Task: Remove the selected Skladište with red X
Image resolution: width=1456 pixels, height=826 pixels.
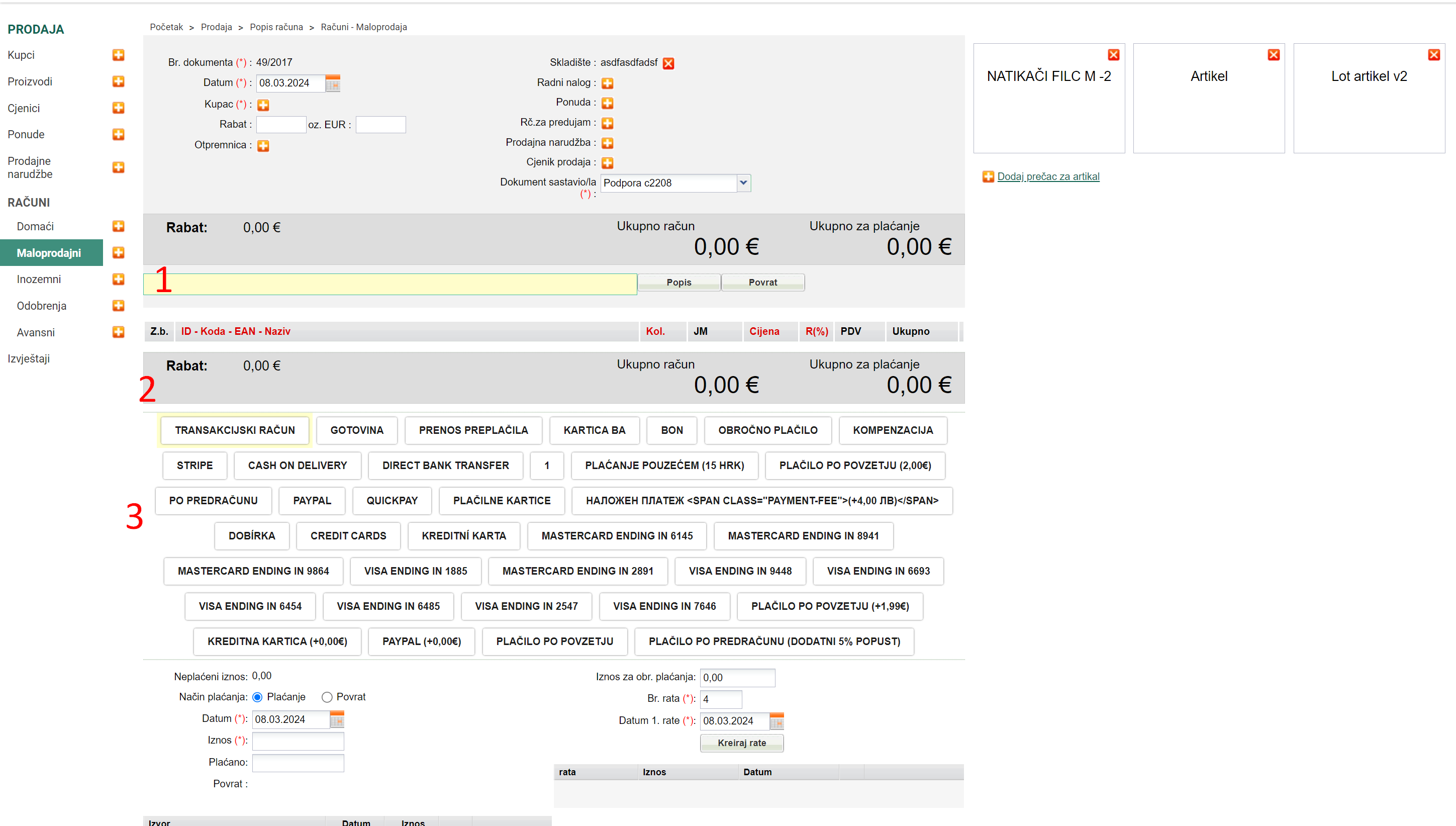Action: (668, 63)
